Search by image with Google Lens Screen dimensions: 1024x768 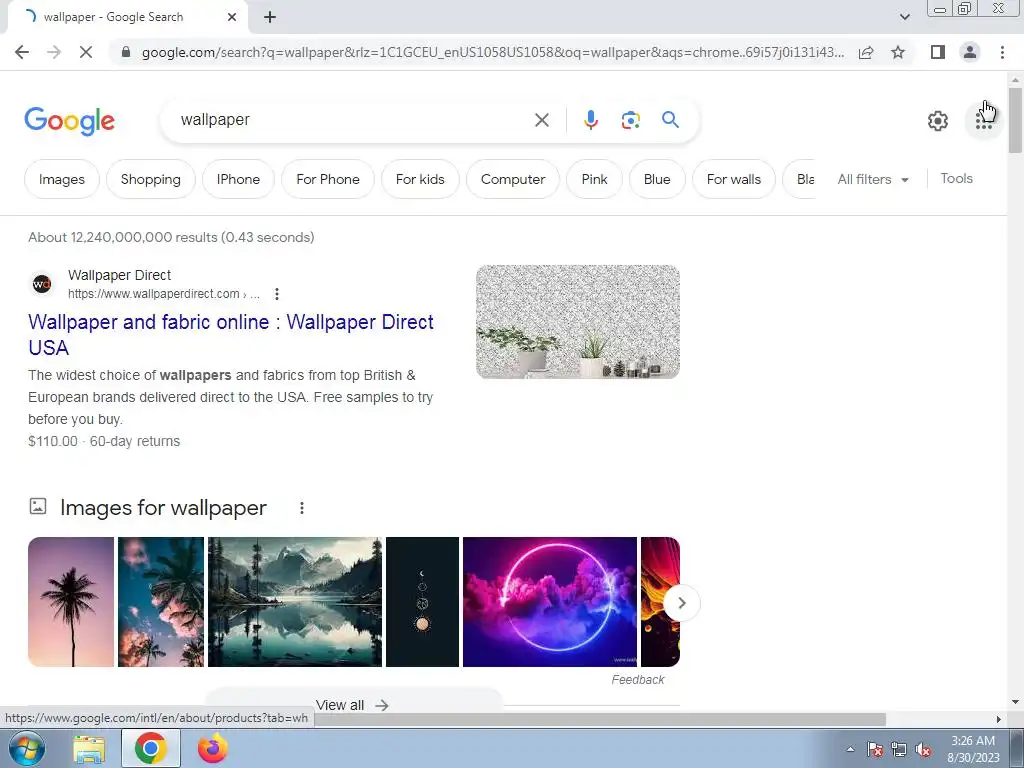pyautogui.click(x=630, y=120)
